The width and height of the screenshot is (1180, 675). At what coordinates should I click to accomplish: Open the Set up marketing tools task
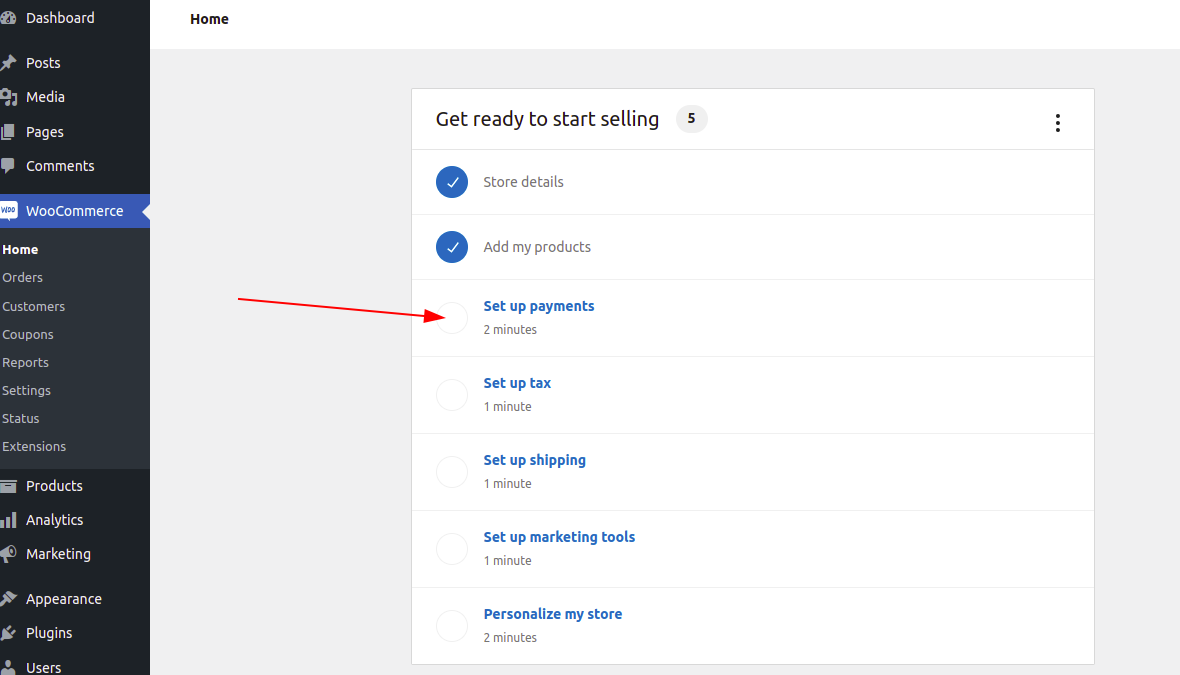559,537
